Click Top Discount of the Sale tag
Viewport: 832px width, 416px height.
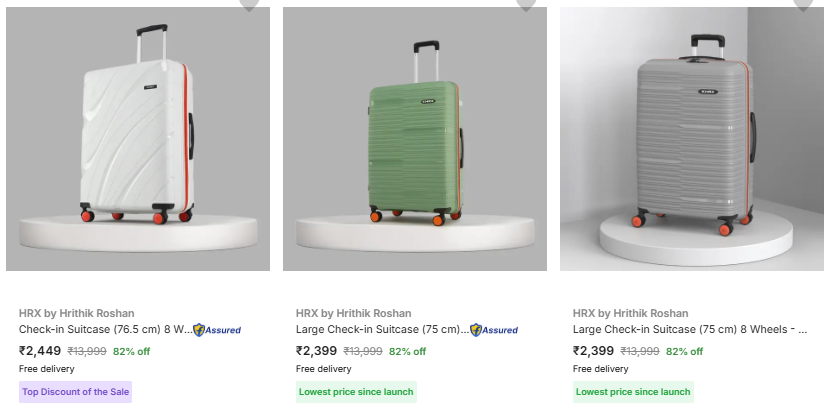click(x=75, y=392)
